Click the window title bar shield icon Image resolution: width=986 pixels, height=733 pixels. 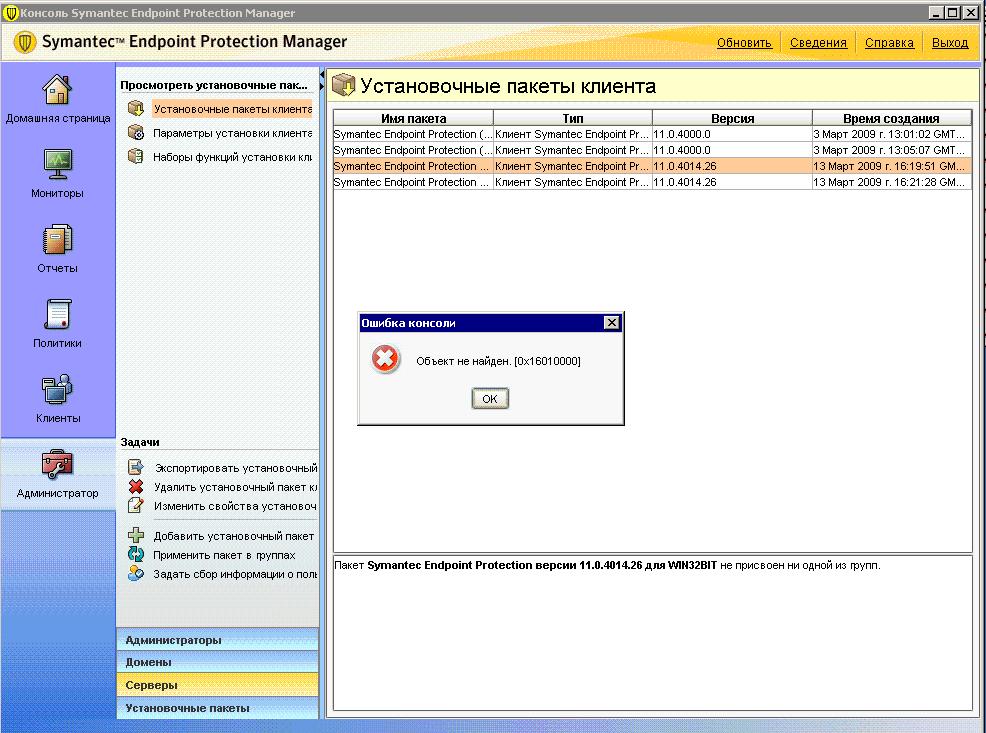(x=10, y=13)
